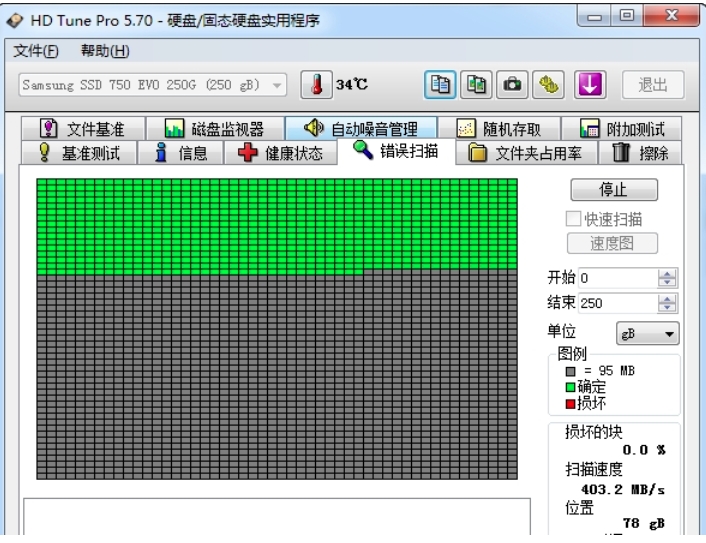The image size is (706, 543).
Task: Switch to the 文件基准 tab
Action: (x=83, y=128)
